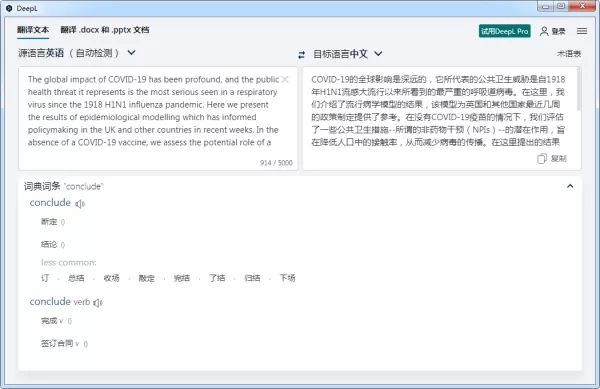Select the less common word 下场

(287, 278)
